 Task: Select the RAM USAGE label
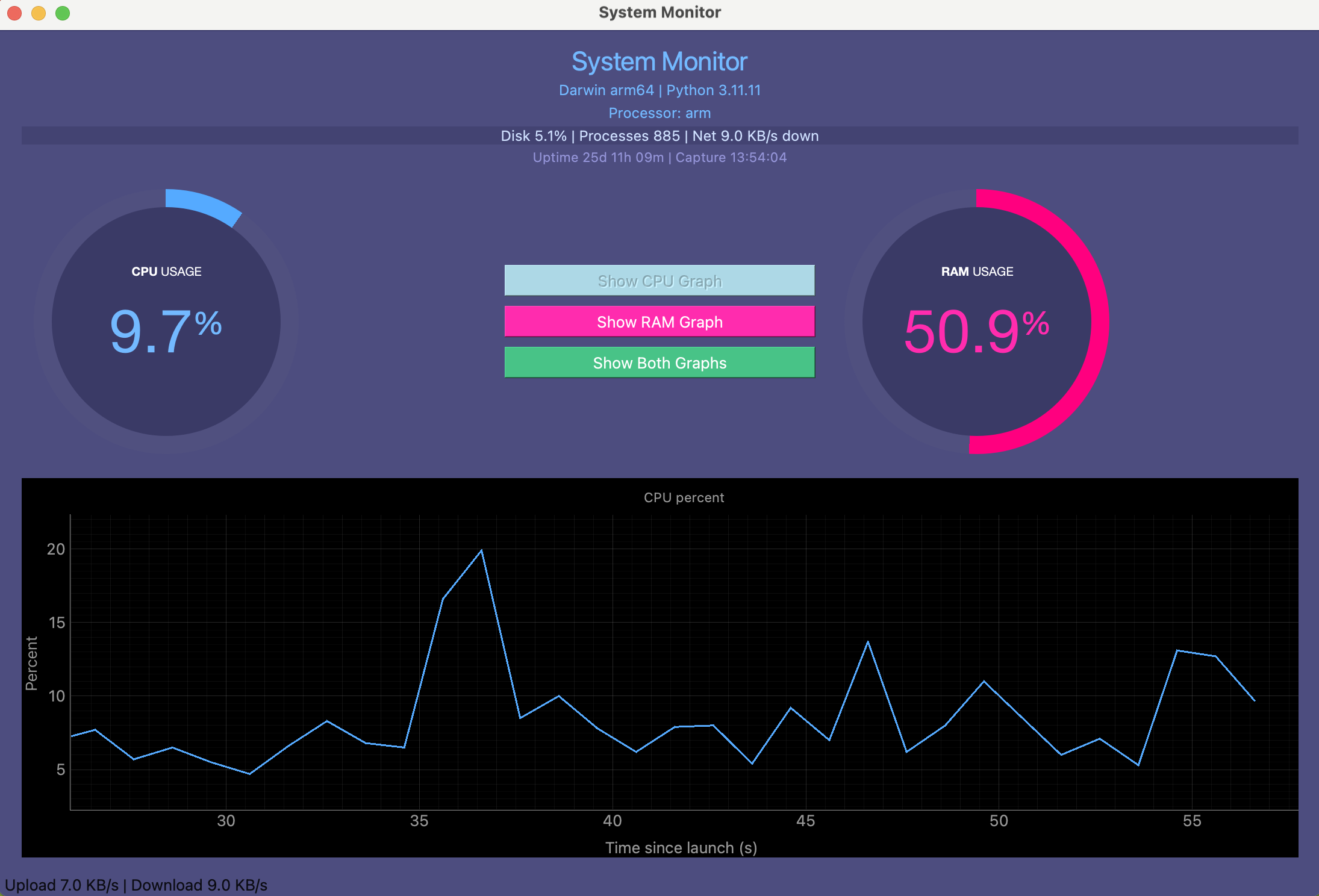977,271
